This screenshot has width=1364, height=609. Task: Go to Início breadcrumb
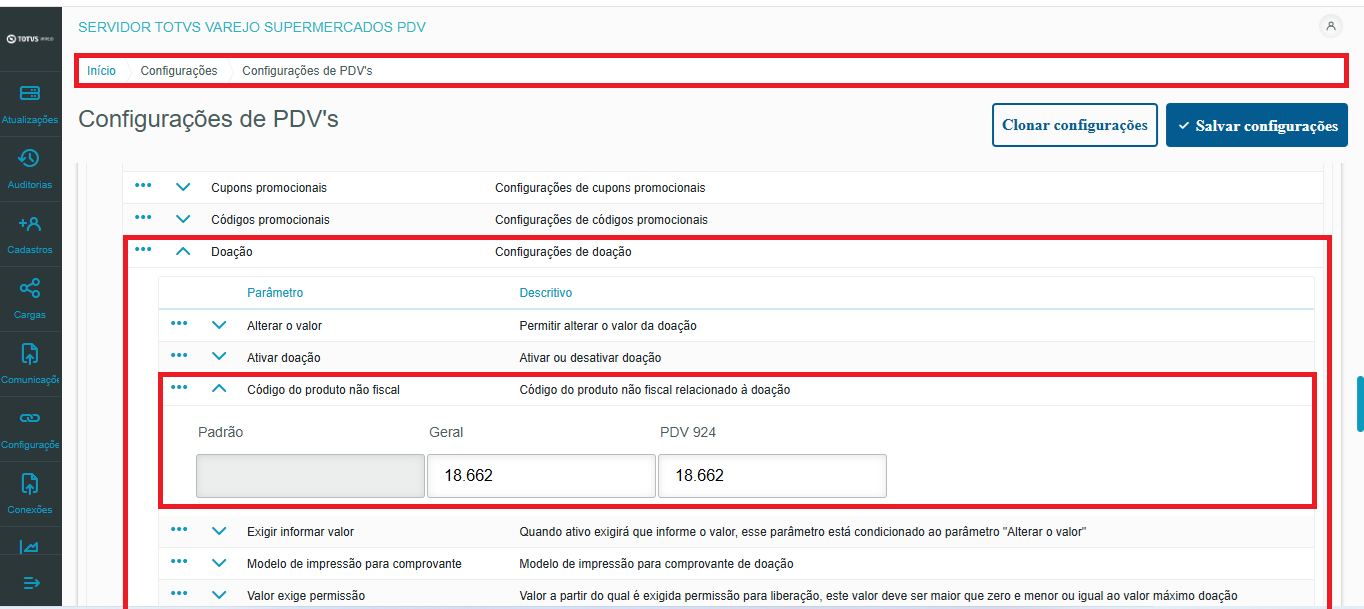[101, 71]
